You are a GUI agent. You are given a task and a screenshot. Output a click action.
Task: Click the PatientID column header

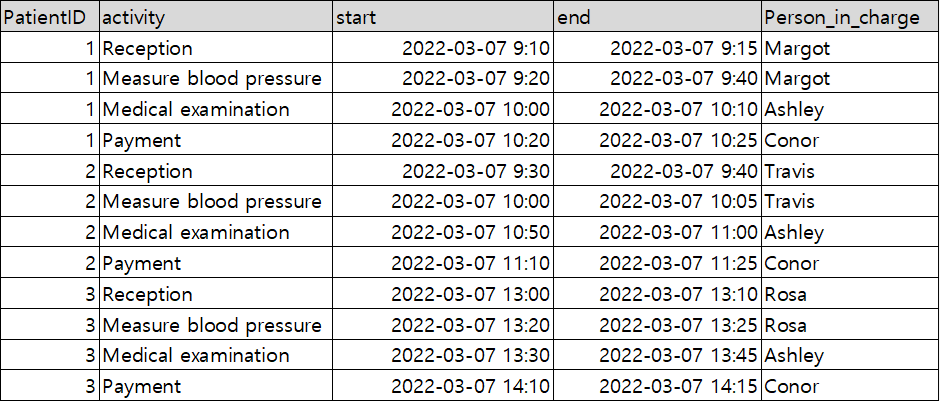[49, 17]
